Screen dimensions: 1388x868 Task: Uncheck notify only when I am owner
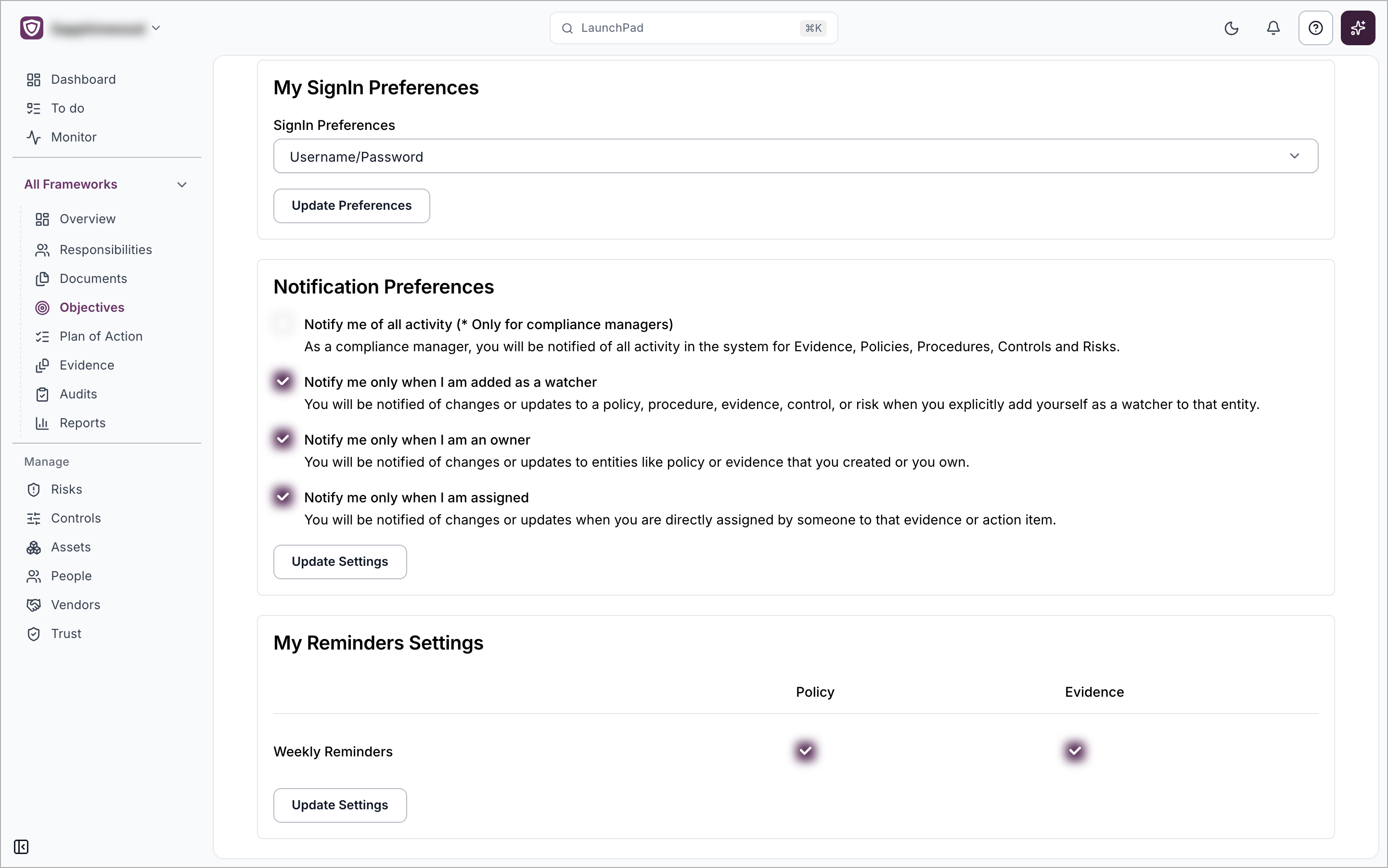point(283,439)
